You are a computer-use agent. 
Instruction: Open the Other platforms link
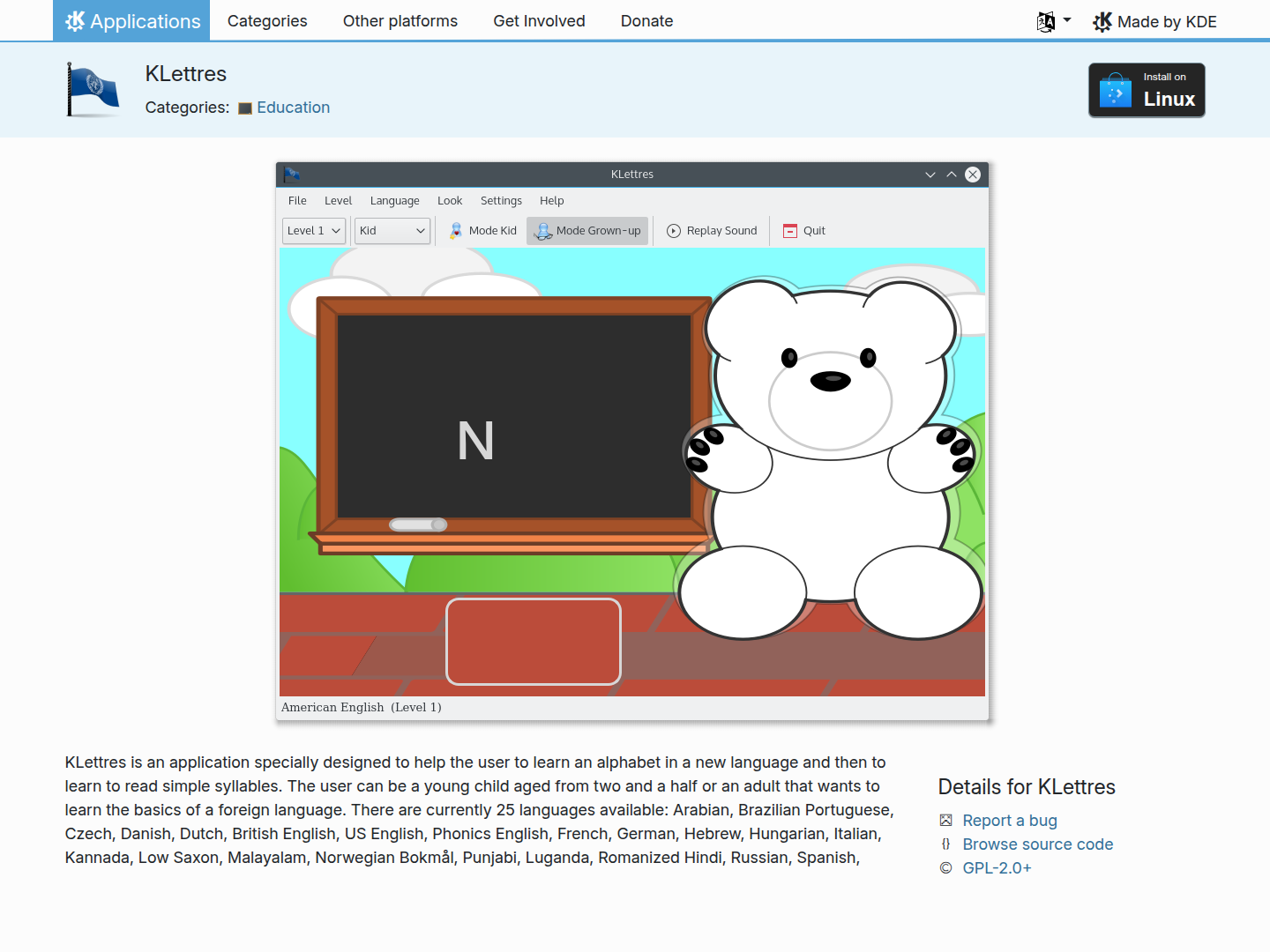tap(400, 21)
